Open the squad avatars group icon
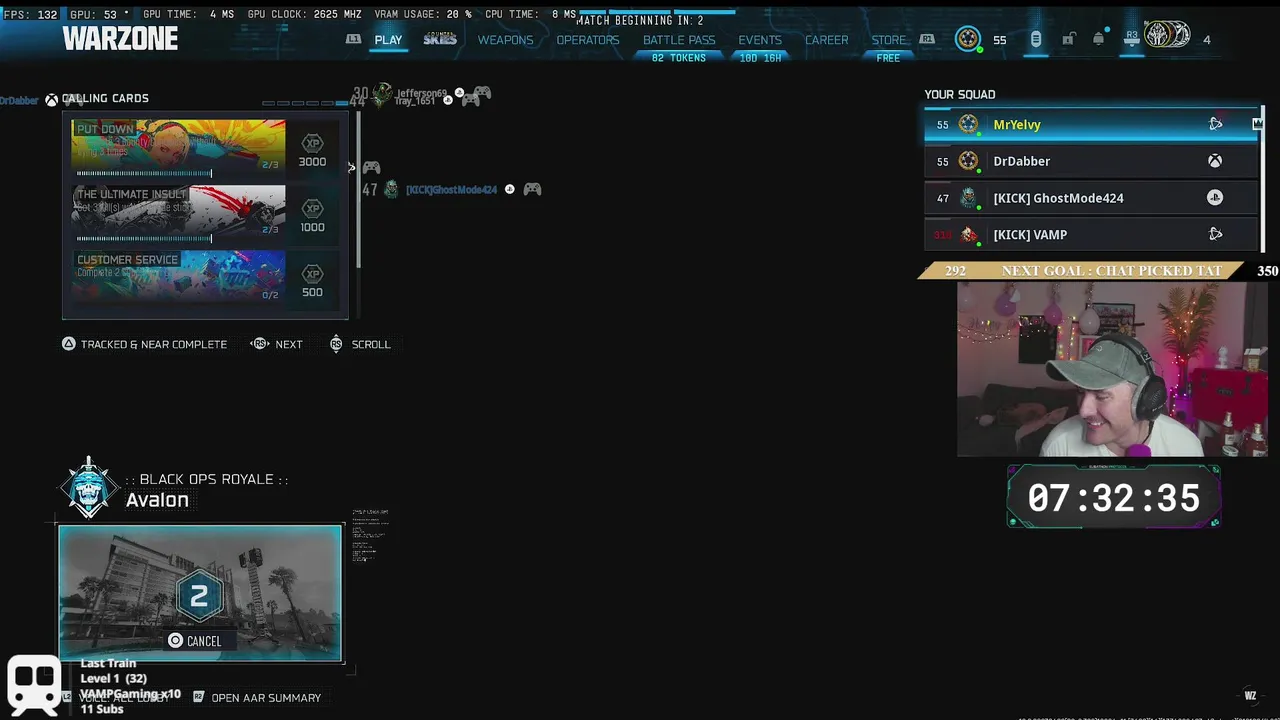This screenshot has width=1280, height=720. point(1168,36)
